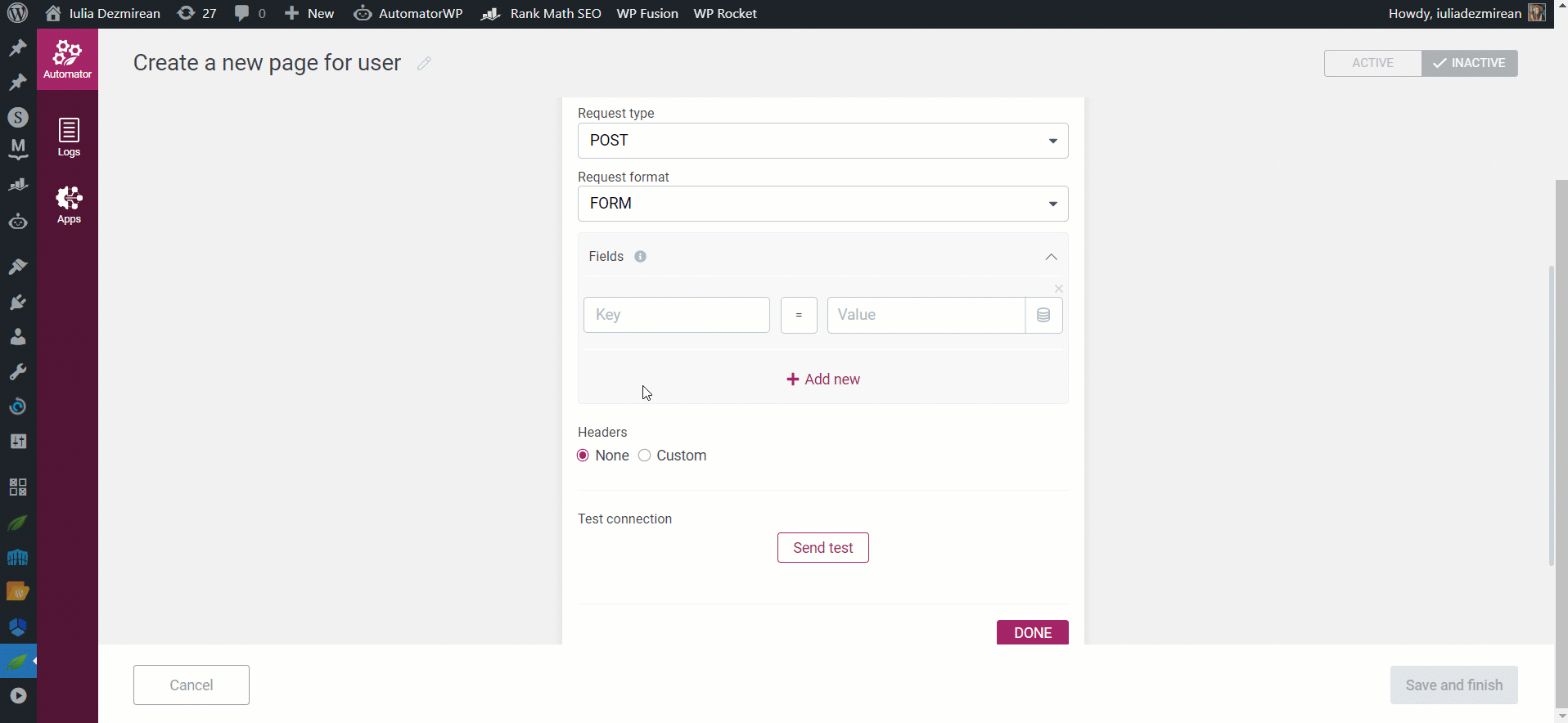The height and width of the screenshot is (723, 1568).
Task: Click Save and finish
Action: (1454, 685)
